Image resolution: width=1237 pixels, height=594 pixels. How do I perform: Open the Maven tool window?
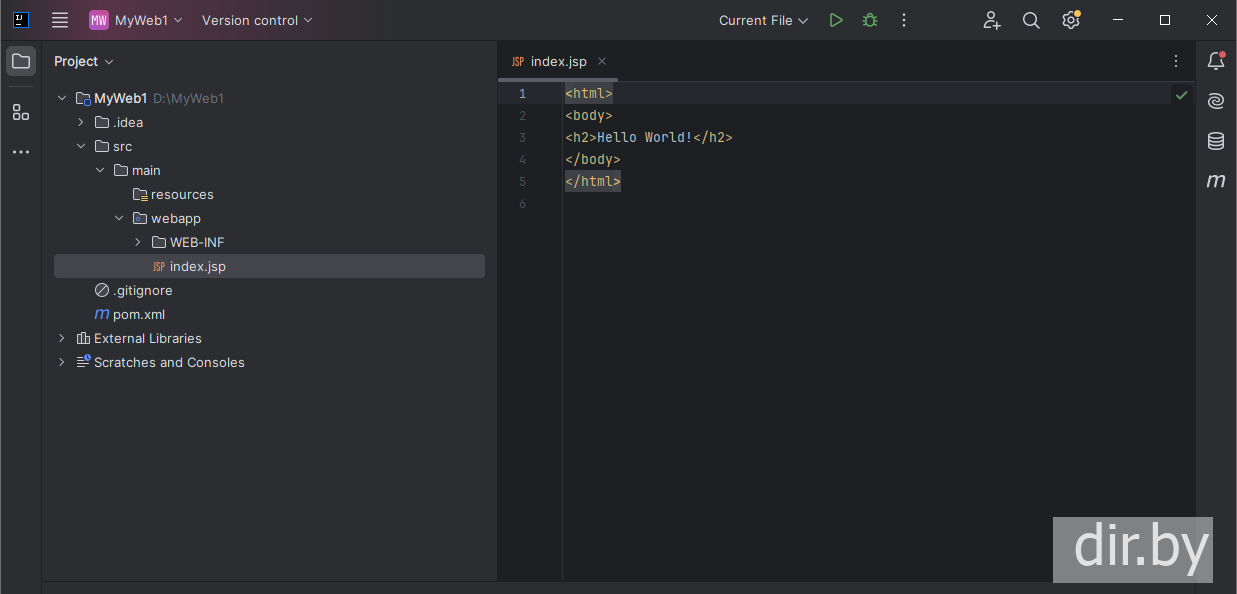1216,181
